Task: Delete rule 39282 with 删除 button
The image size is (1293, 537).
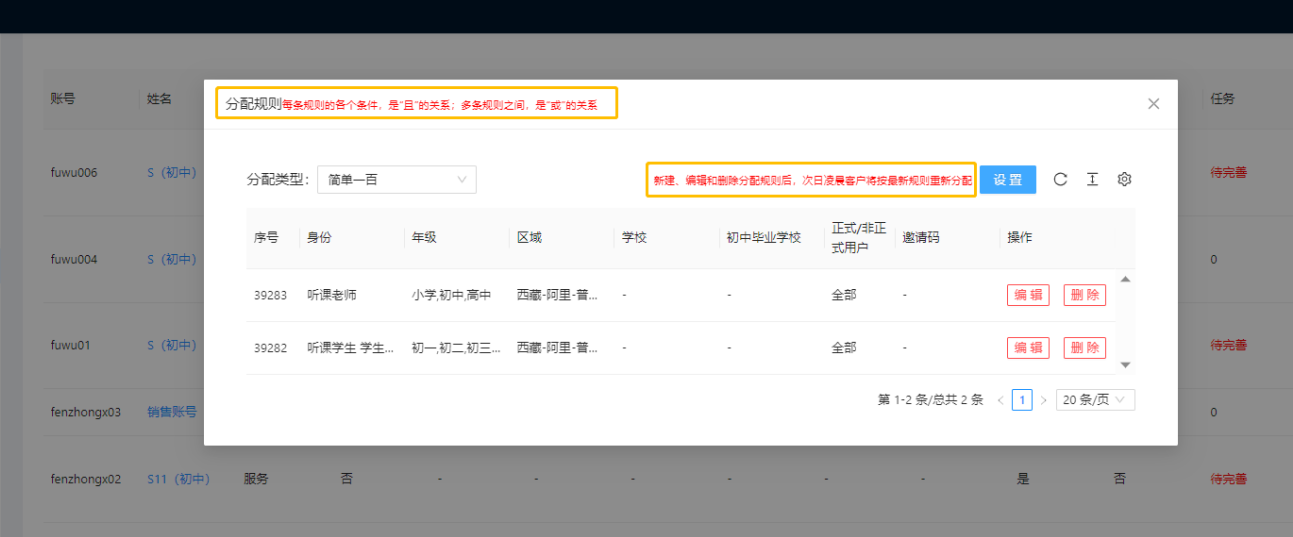Action: coord(1084,348)
